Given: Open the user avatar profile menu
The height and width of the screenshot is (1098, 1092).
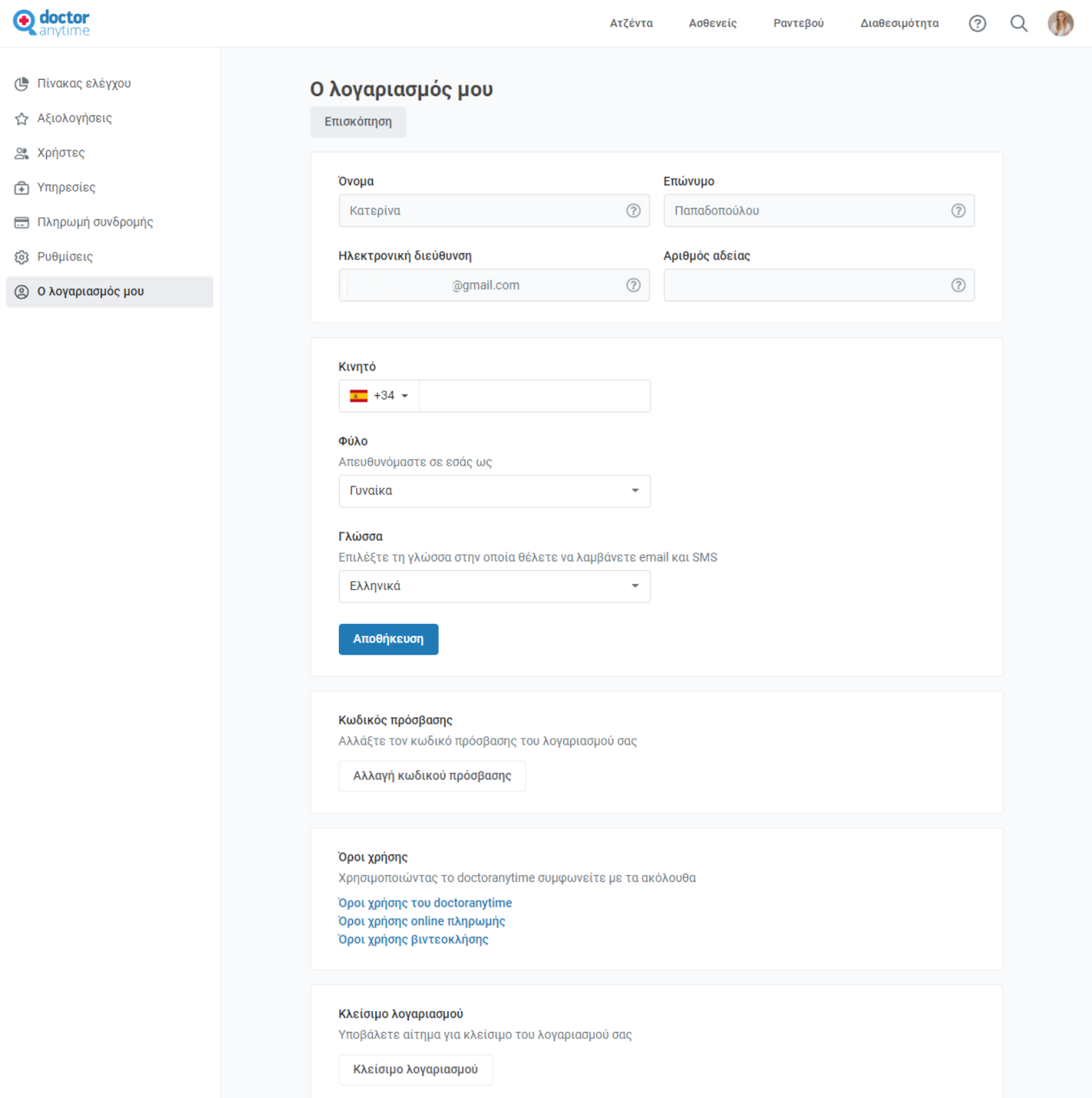Looking at the screenshot, I should pyautogui.click(x=1060, y=23).
